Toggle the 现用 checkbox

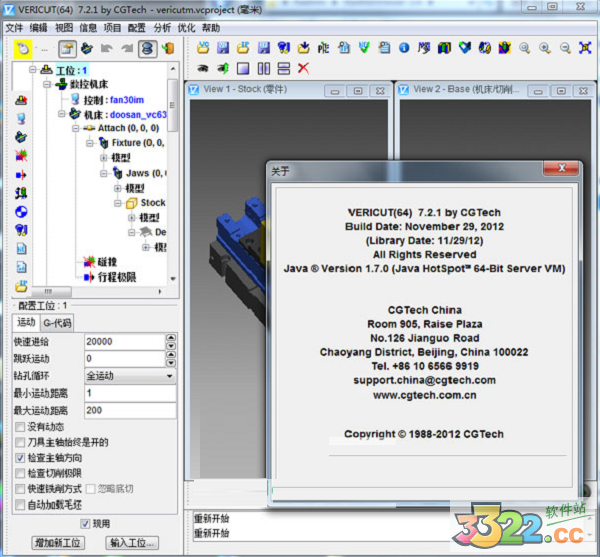85,523
